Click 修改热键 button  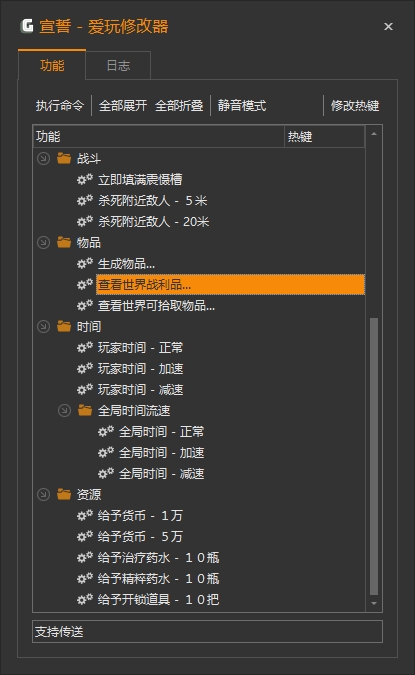click(355, 105)
